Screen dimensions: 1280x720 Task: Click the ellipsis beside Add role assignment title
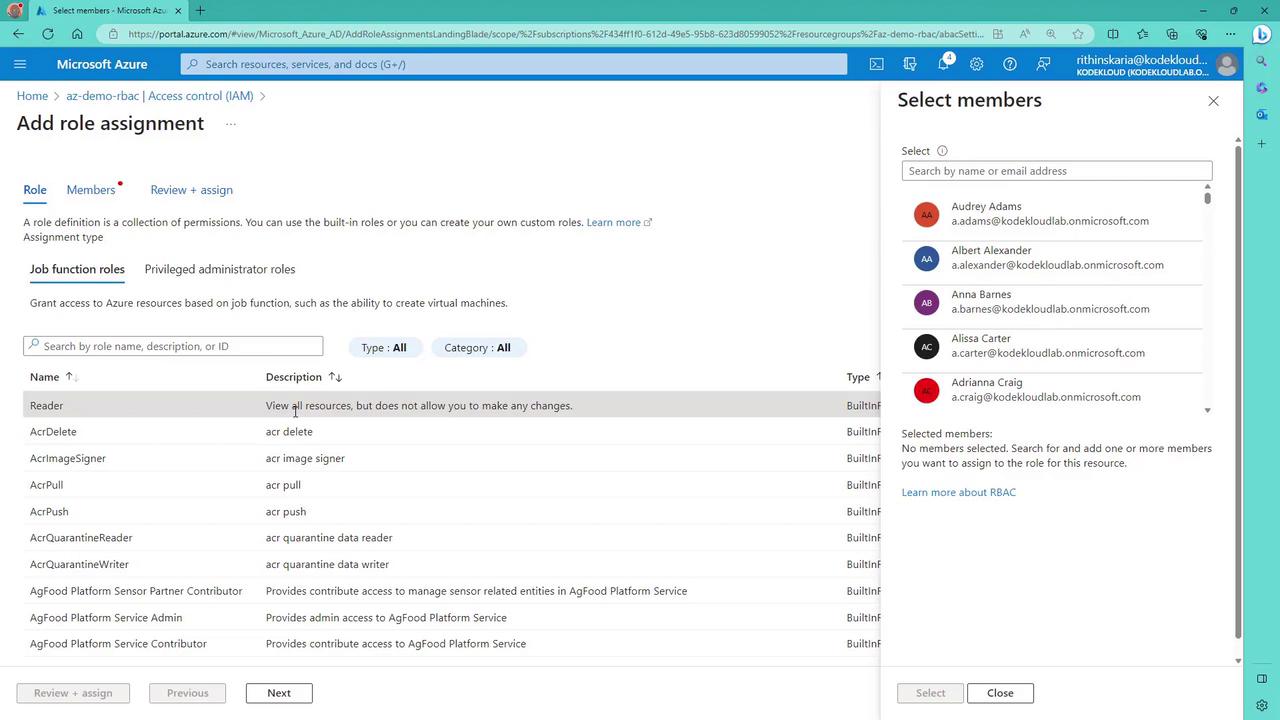[x=230, y=124]
